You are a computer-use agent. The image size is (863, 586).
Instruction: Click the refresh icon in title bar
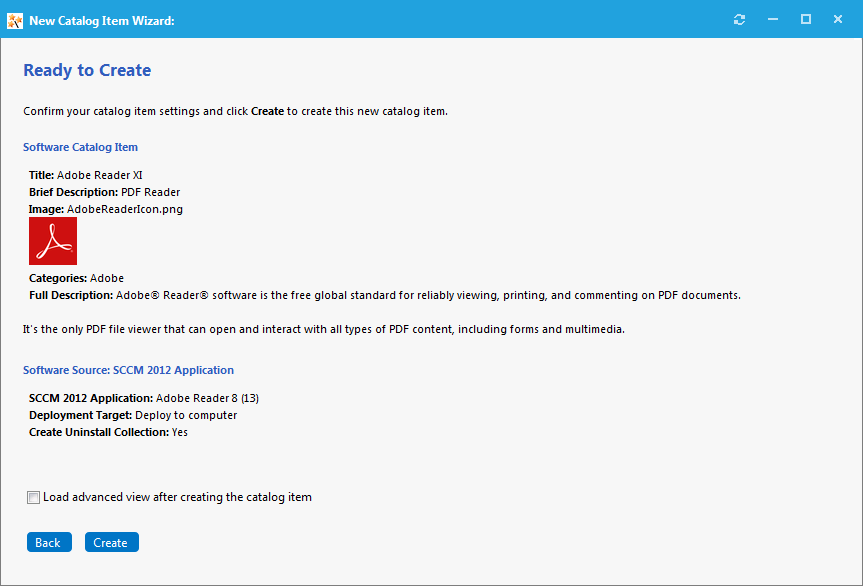click(x=739, y=19)
